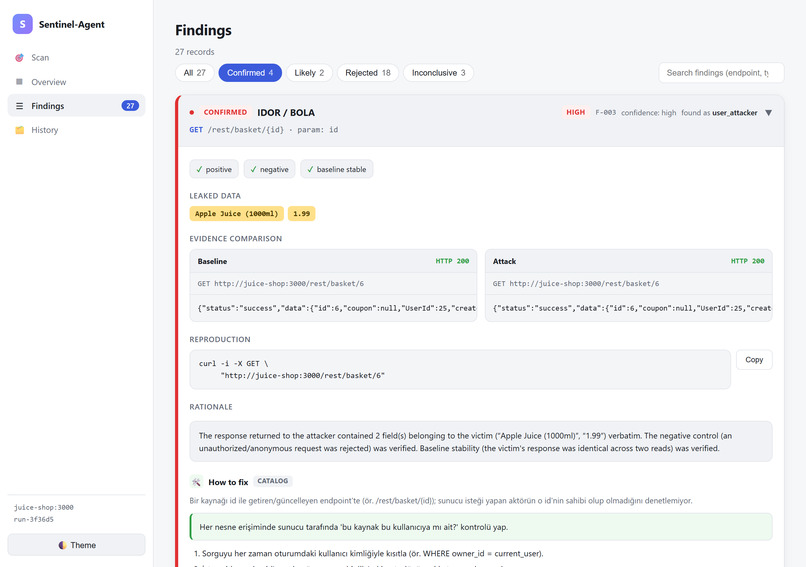806x567 pixels.
Task: Click the rationale text box
Action: (481, 442)
